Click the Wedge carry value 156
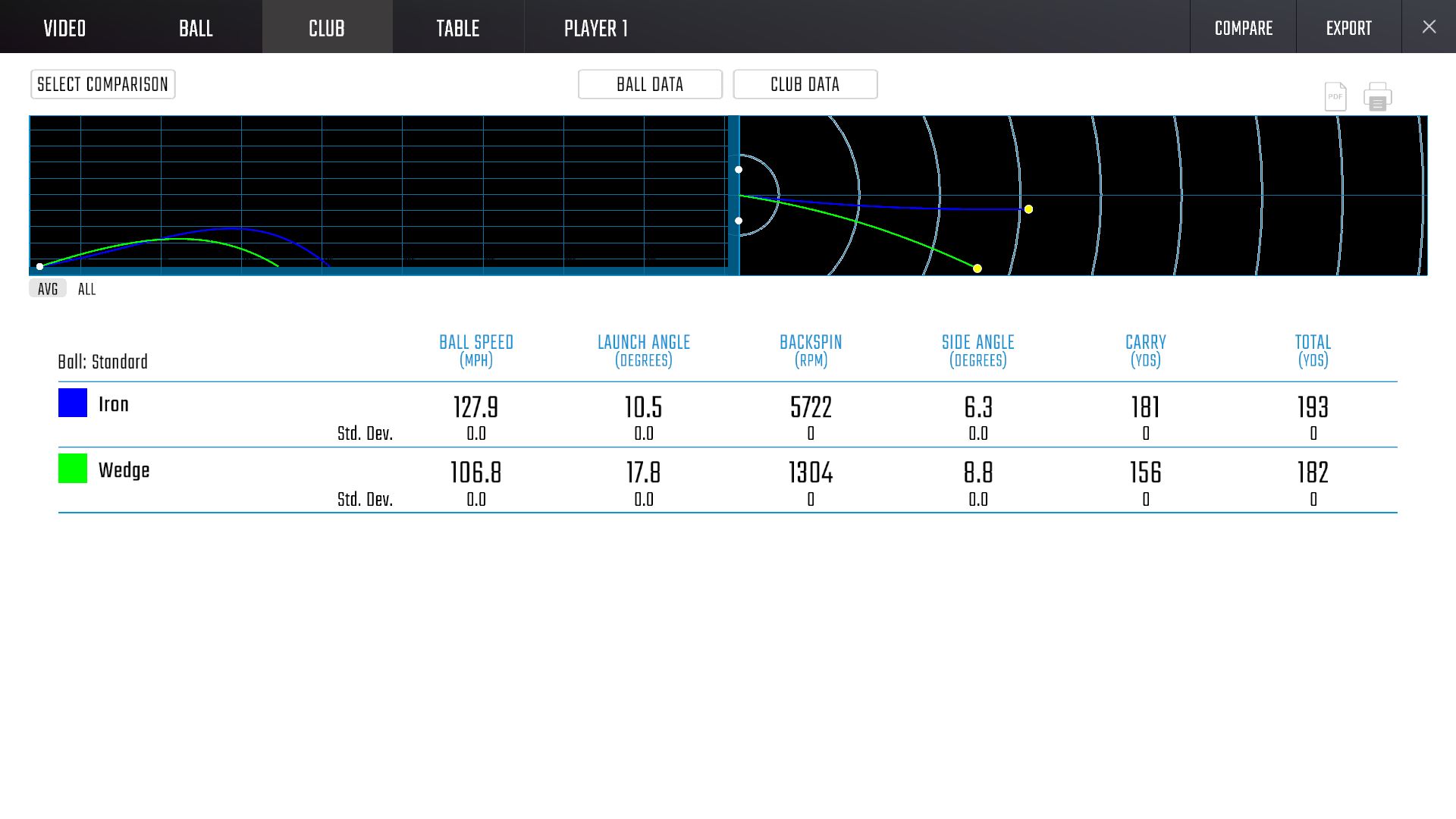 click(1146, 472)
